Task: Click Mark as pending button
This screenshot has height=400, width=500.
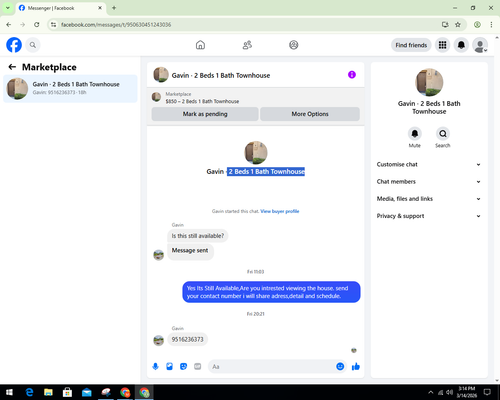Action: click(205, 114)
